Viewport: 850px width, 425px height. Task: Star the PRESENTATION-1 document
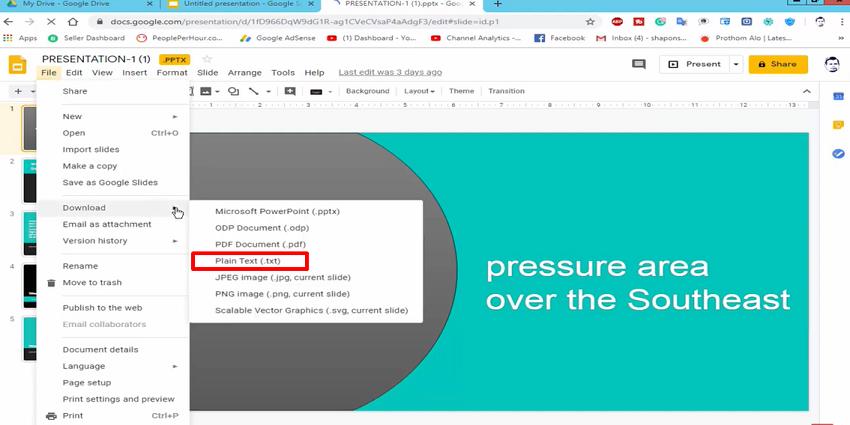(x=207, y=59)
